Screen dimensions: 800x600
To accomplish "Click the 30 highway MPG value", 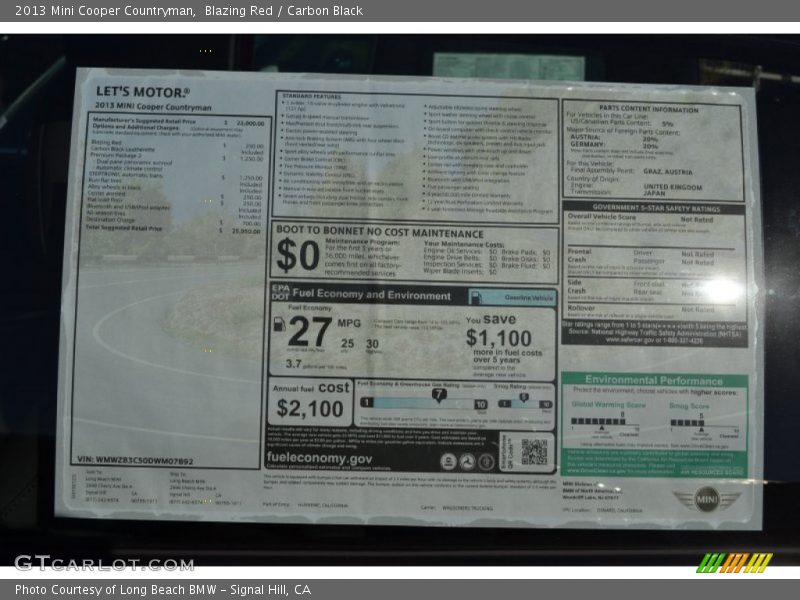I will coord(372,344).
